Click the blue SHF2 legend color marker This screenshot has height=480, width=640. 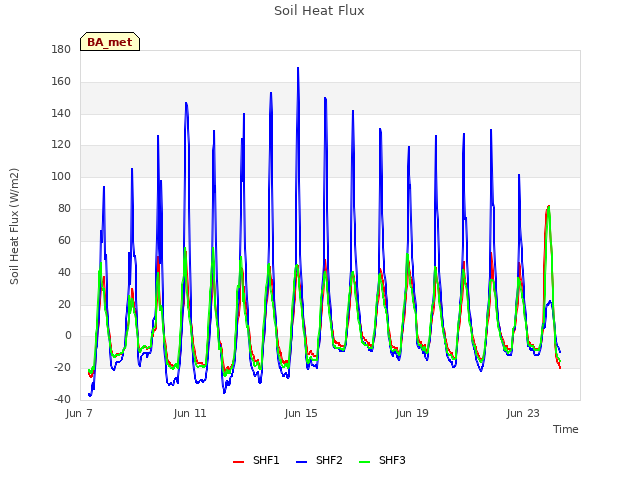pyautogui.click(x=301, y=462)
